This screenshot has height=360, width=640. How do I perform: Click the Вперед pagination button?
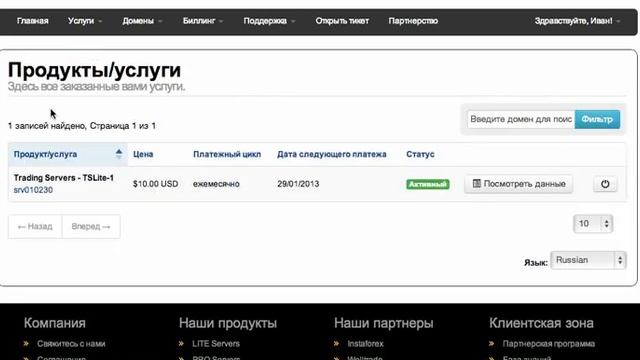click(91, 227)
